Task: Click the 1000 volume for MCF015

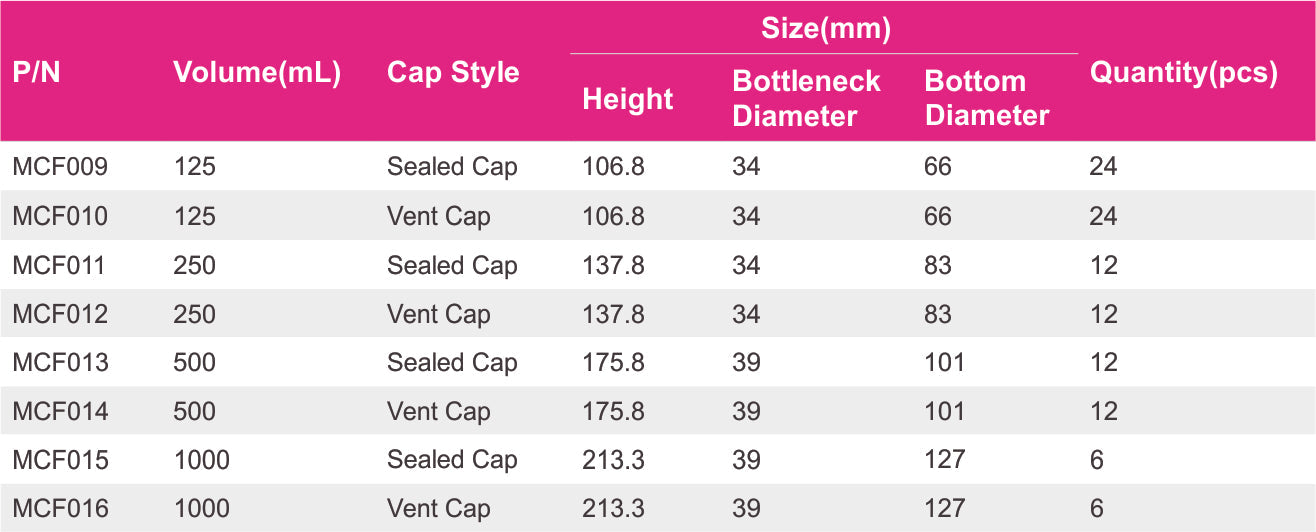Action: 201,460
